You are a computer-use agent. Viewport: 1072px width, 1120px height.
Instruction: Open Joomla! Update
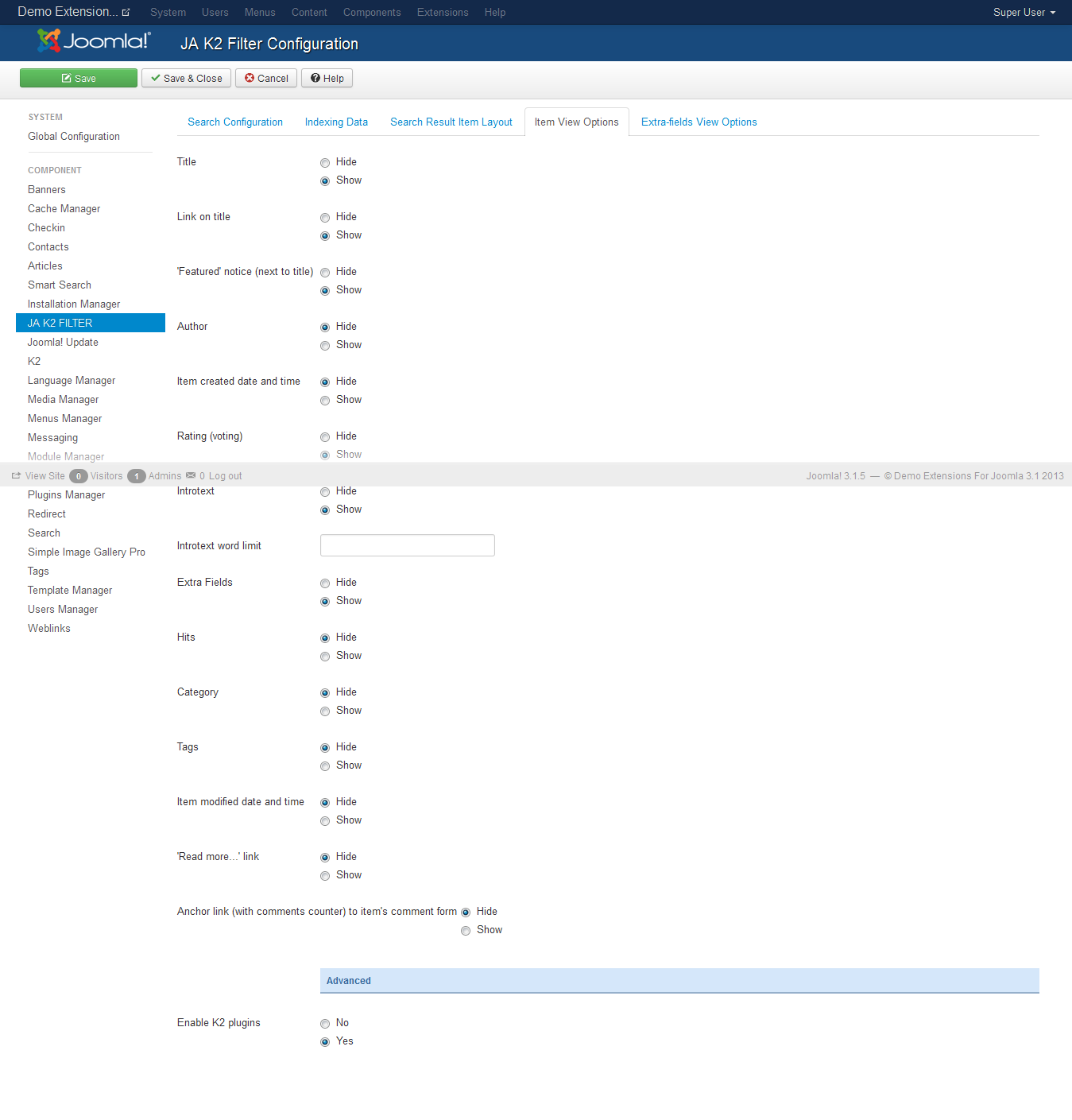[64, 343]
